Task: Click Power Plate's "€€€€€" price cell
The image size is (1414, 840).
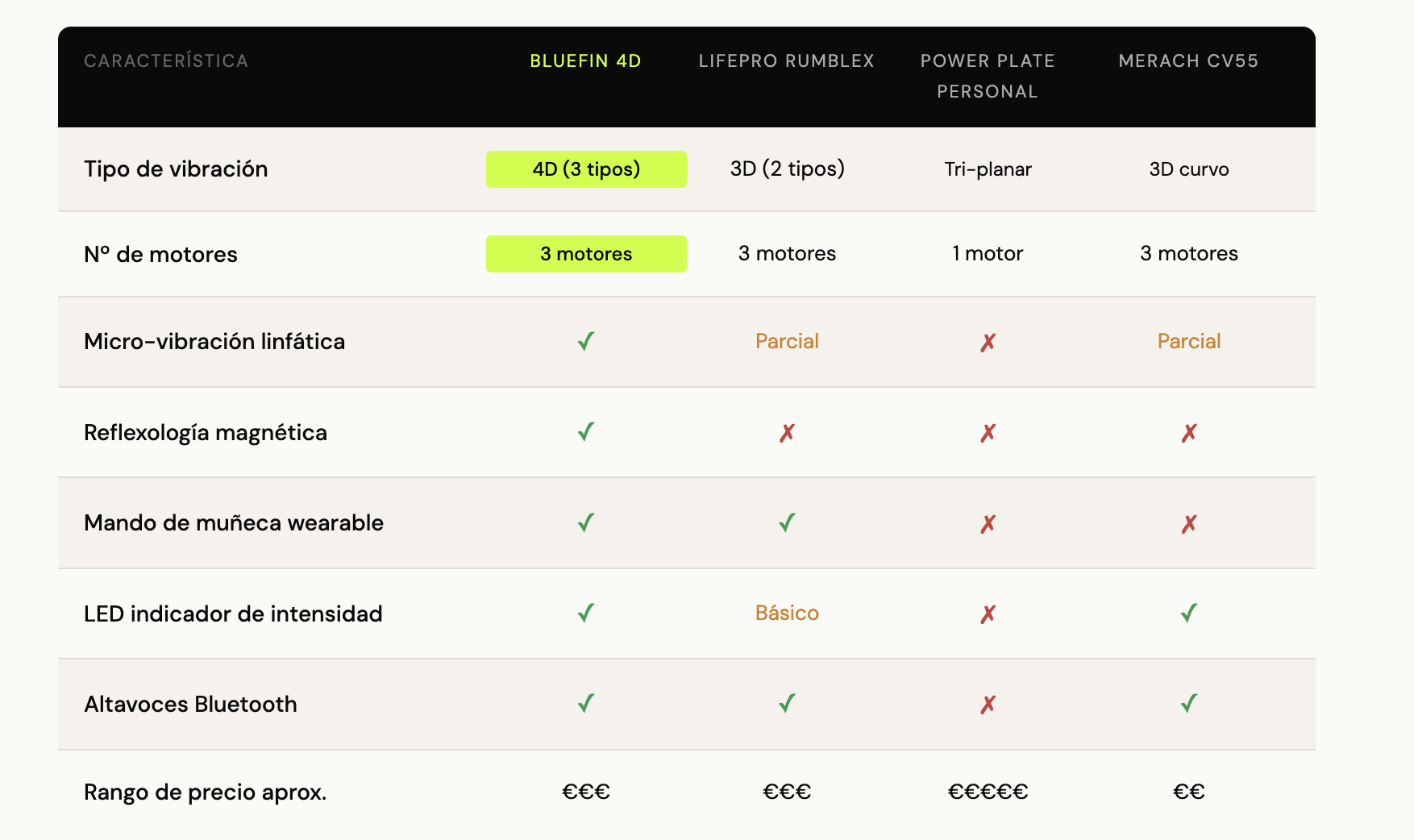Action: click(x=988, y=792)
